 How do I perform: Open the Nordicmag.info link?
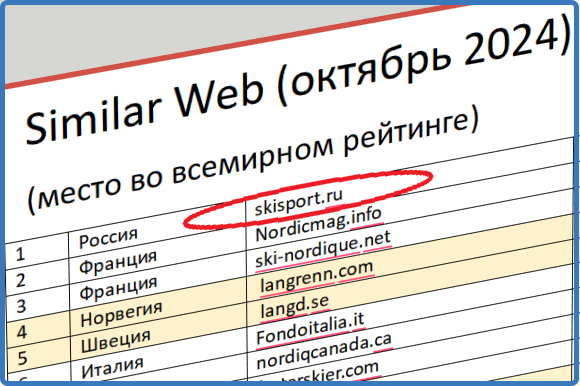pos(318,224)
